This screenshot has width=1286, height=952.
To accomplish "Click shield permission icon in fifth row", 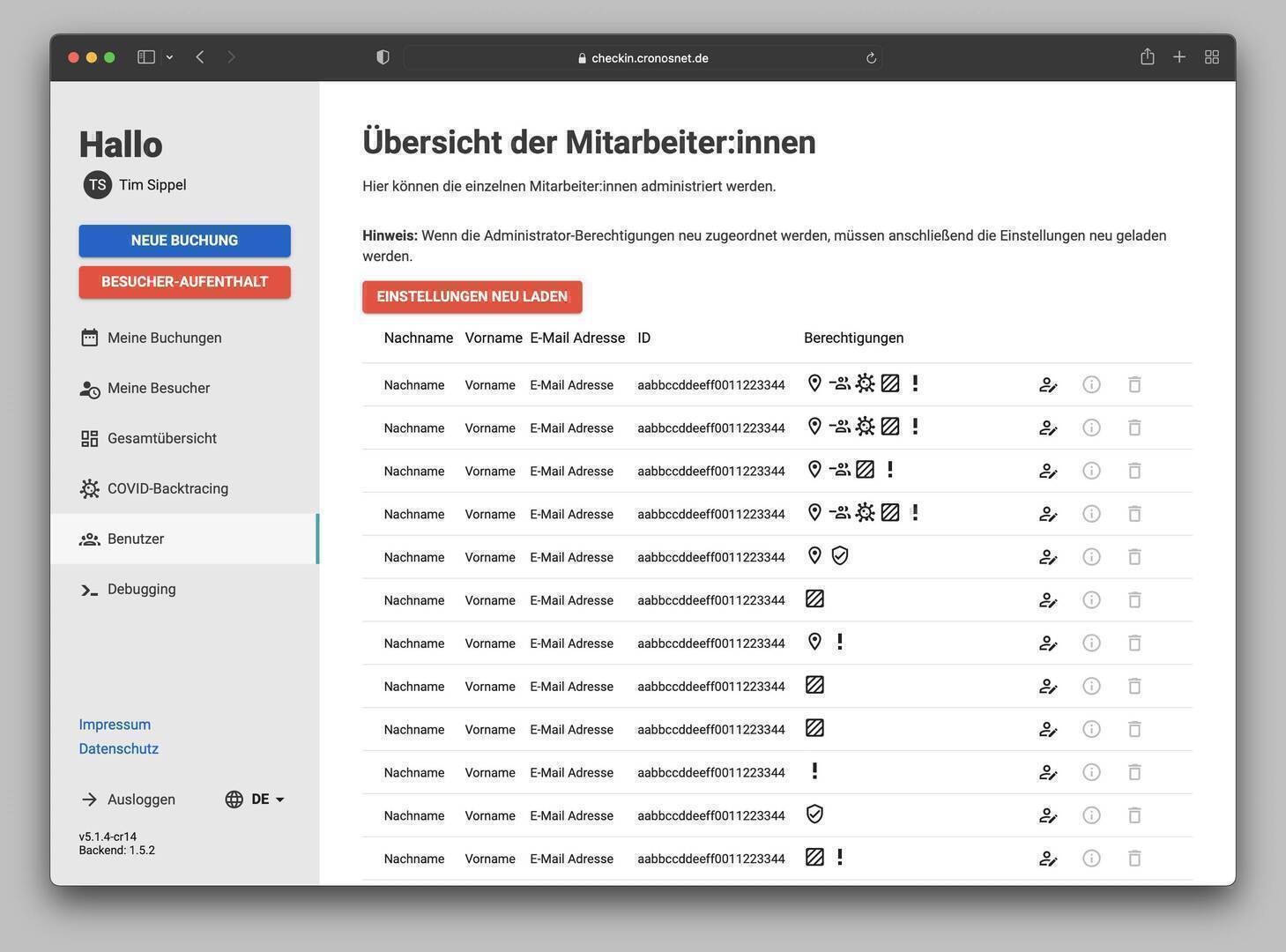I will coord(840,556).
